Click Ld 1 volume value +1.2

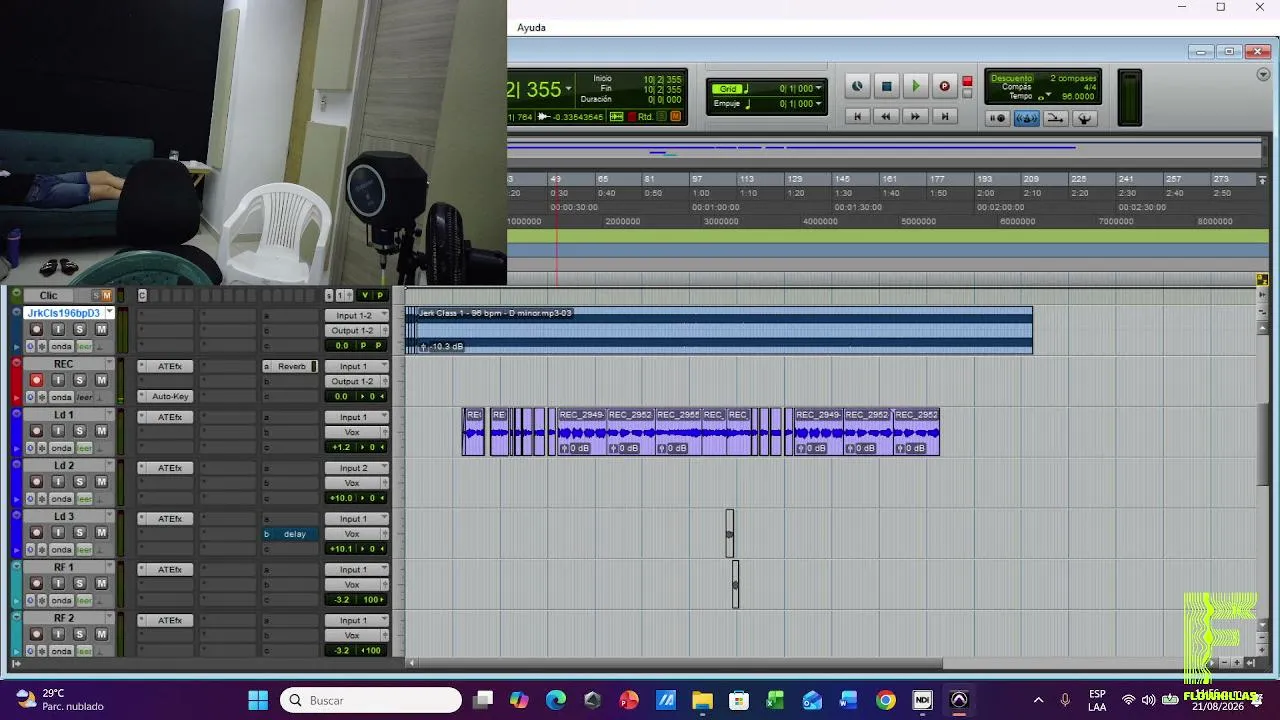[342, 447]
